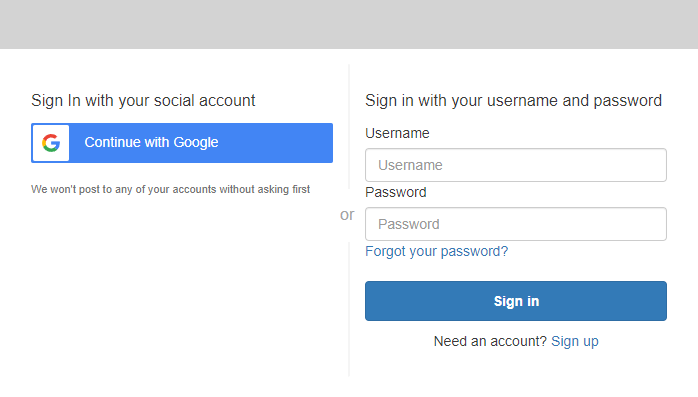The image size is (698, 397).
Task: Click the vertical divider above "or"
Action: click(349, 126)
